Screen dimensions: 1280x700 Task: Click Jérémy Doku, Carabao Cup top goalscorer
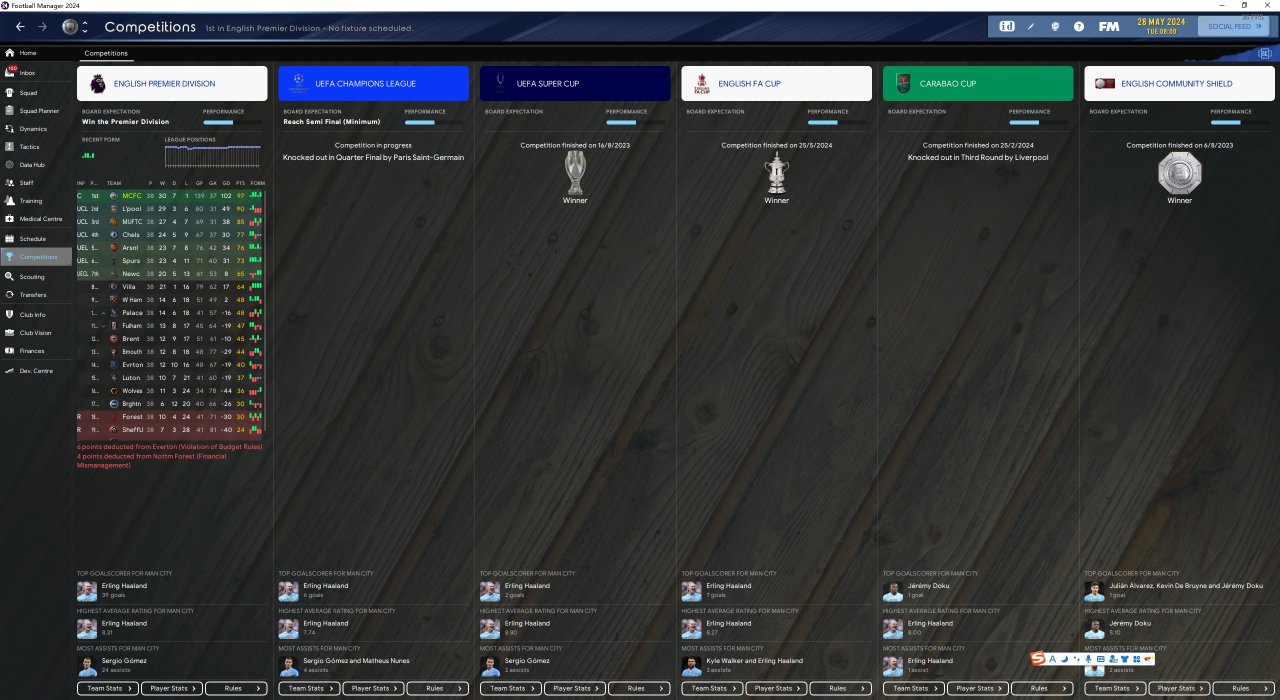[x=928, y=586]
